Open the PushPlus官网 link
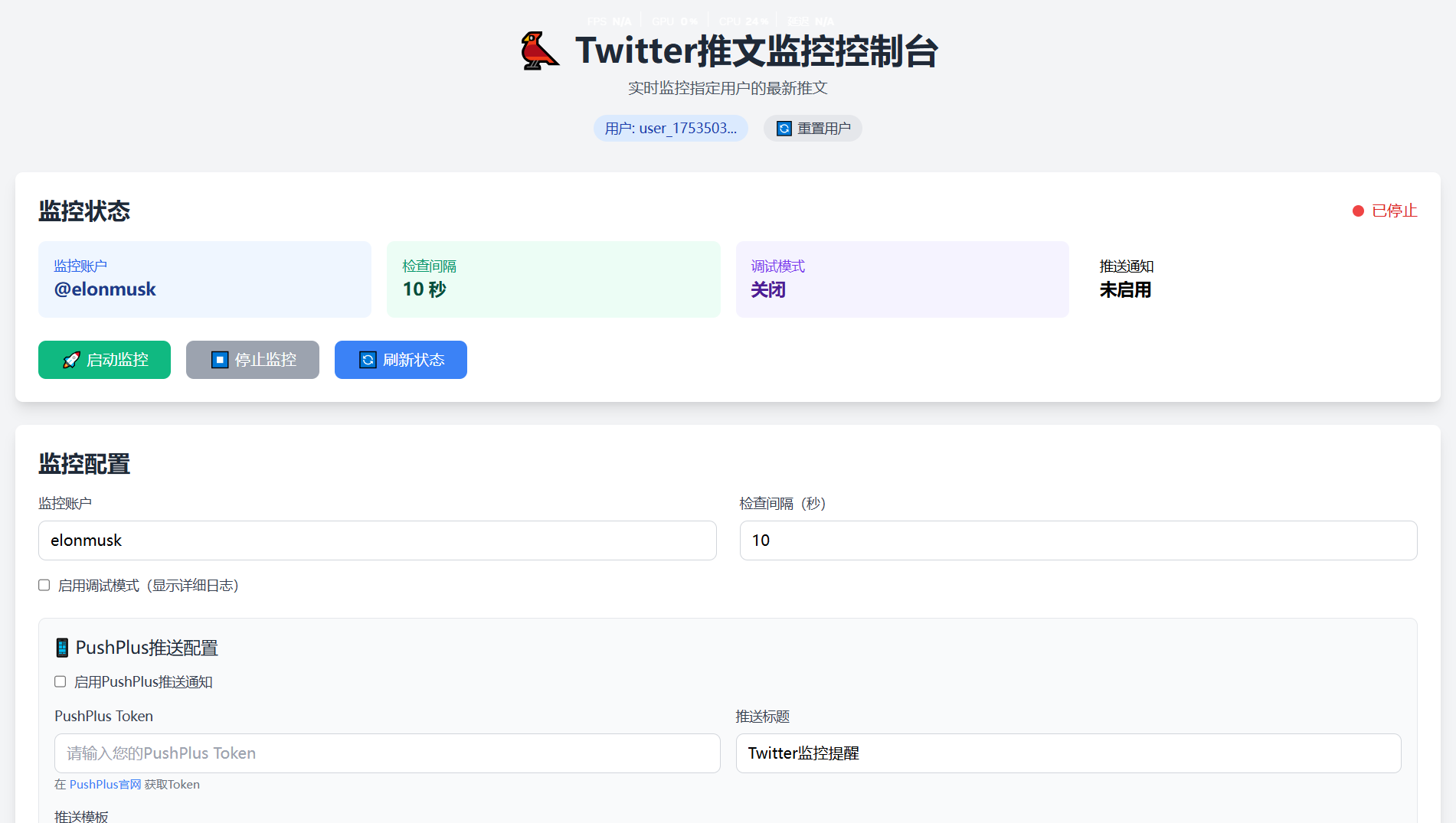The height and width of the screenshot is (823, 1456). point(106,784)
